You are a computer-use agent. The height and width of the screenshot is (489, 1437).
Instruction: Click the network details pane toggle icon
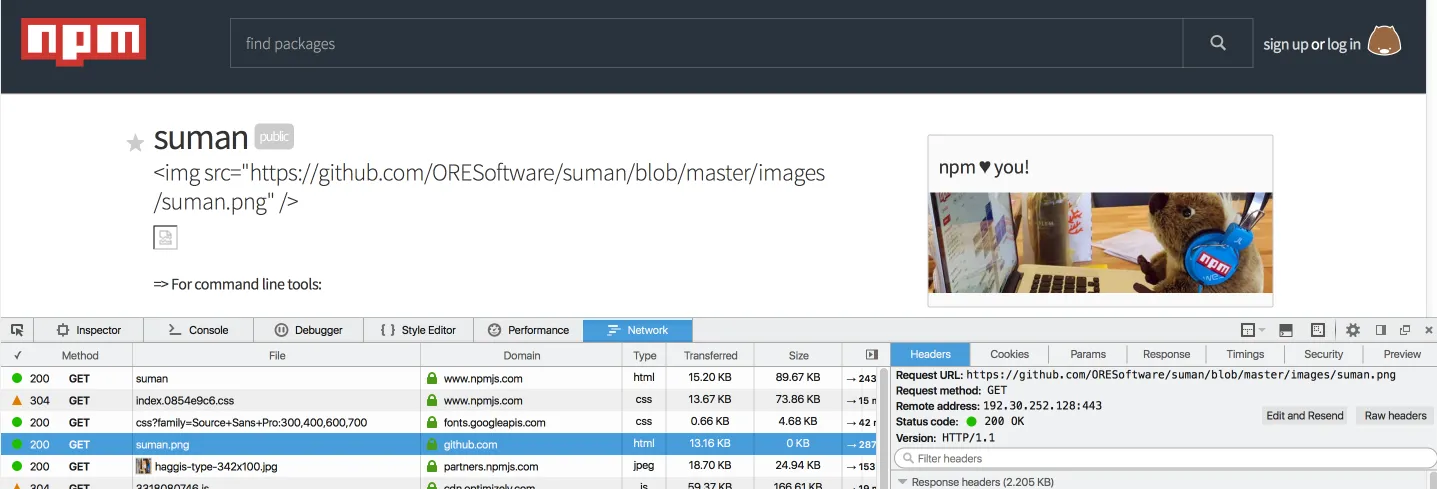(871, 355)
